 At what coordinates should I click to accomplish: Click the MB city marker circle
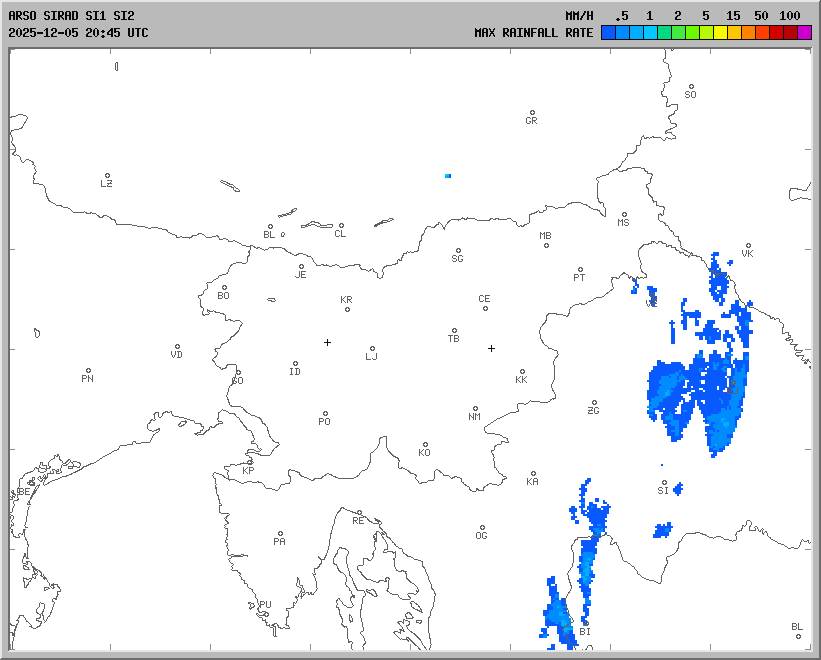pyautogui.click(x=546, y=245)
